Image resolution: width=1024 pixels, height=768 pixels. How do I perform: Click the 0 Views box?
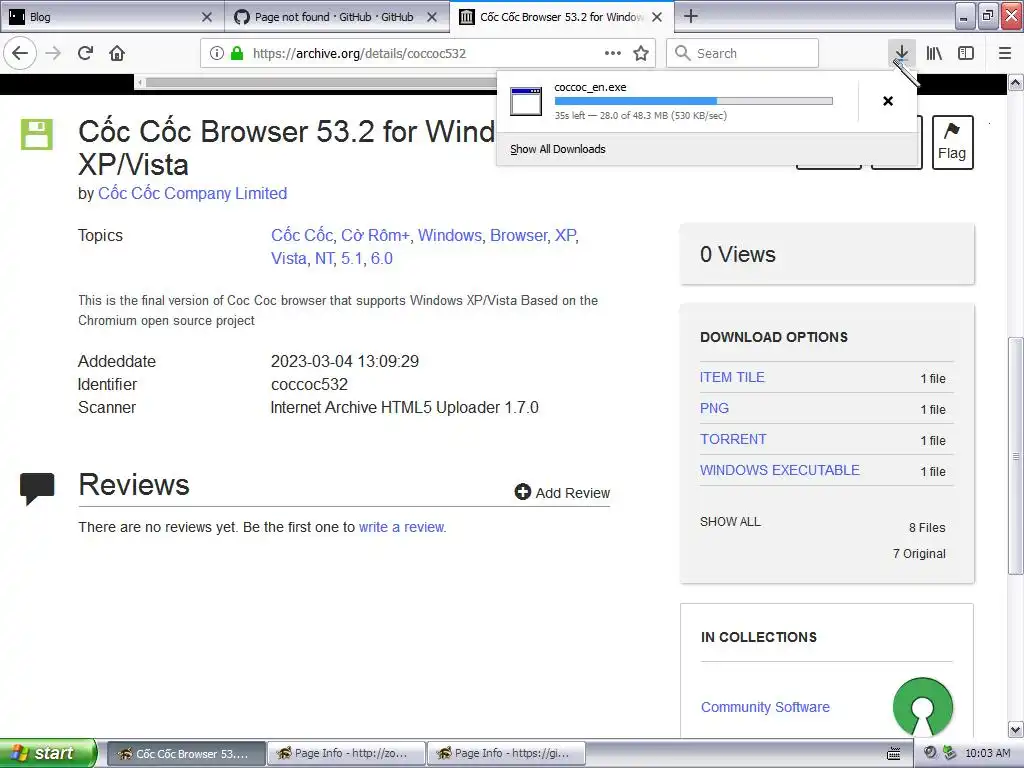pyautogui.click(x=827, y=254)
